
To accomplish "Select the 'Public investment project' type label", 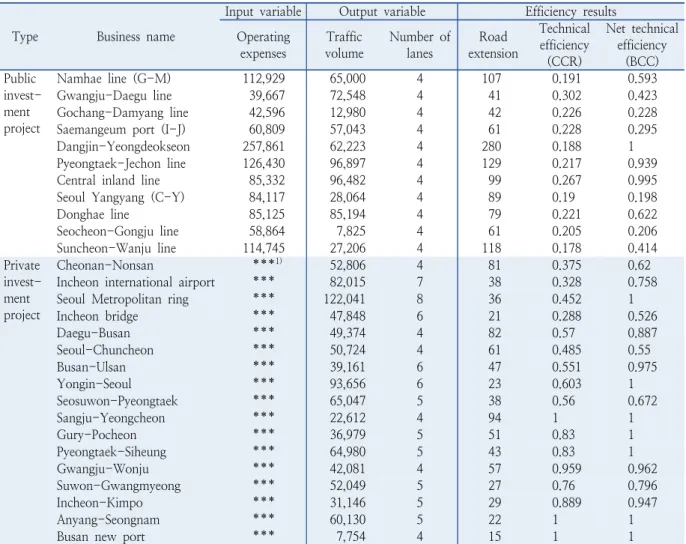I will click(22, 104).
